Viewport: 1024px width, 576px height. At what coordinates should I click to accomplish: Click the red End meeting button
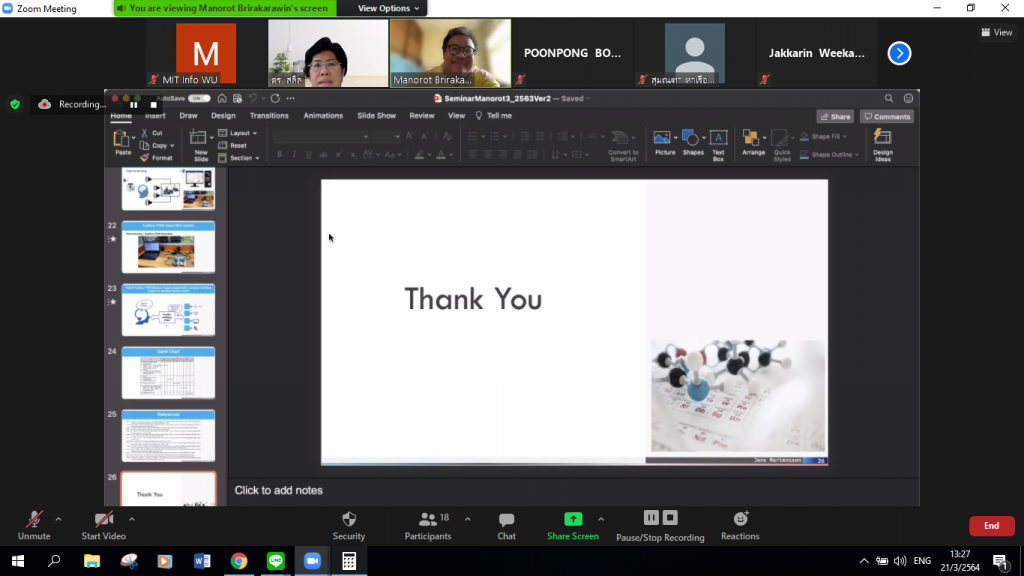(991, 526)
